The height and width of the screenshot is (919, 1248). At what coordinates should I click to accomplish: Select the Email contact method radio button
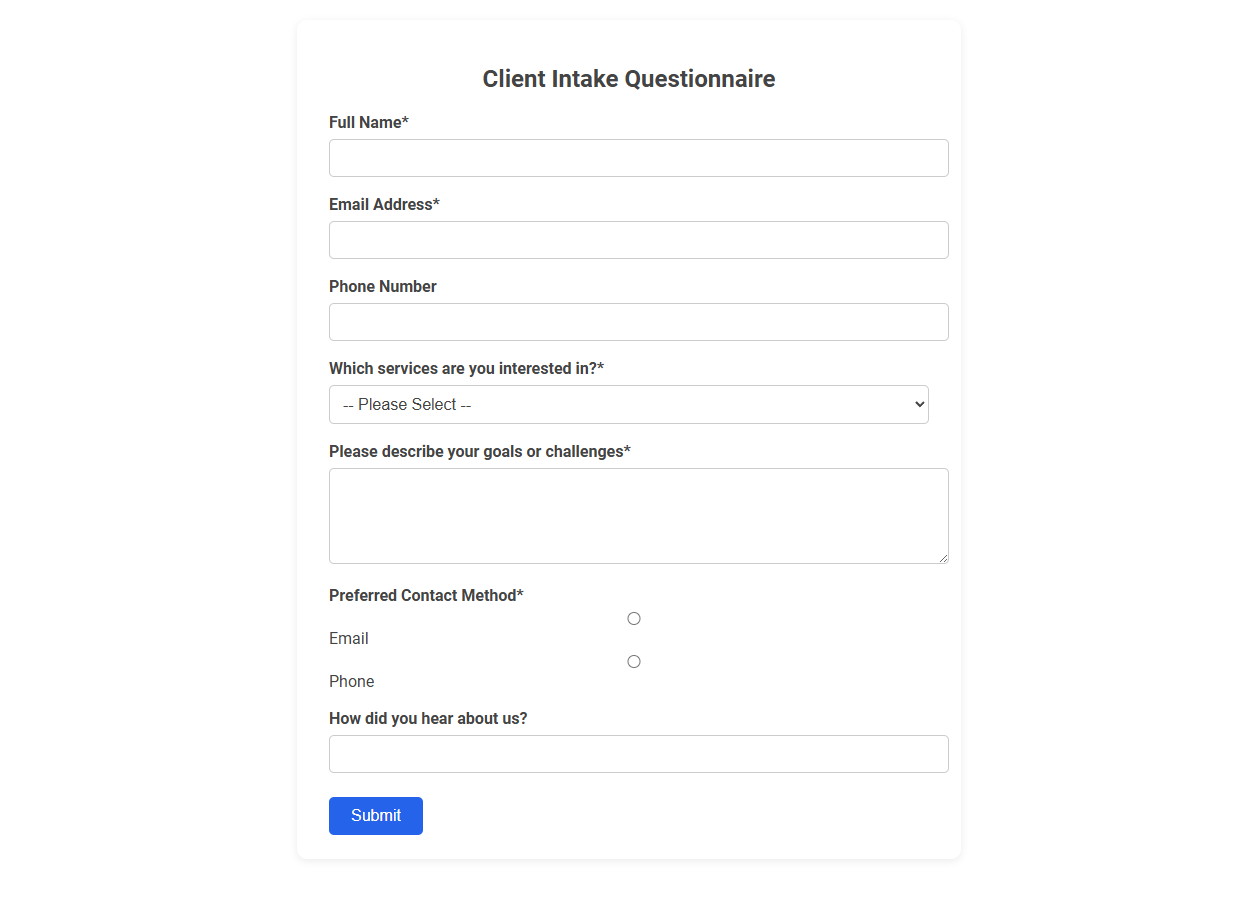(x=633, y=618)
